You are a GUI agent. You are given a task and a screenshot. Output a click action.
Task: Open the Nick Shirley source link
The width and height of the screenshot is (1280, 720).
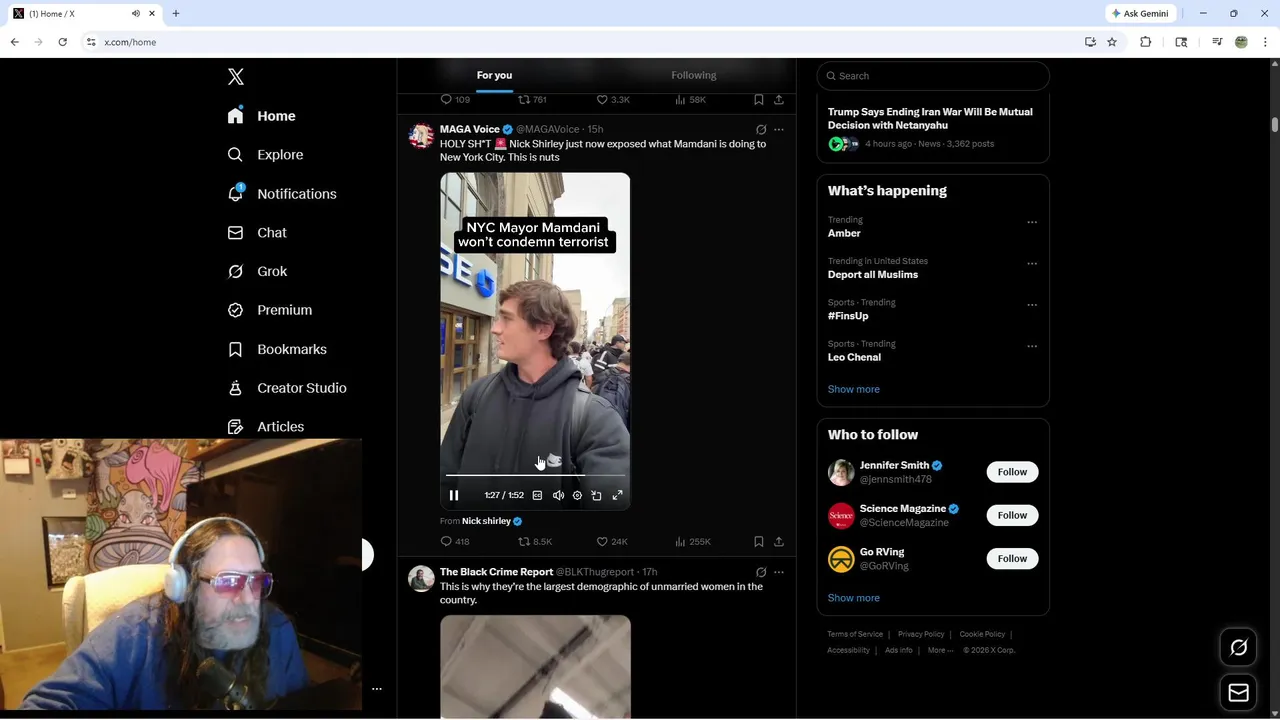coord(492,521)
